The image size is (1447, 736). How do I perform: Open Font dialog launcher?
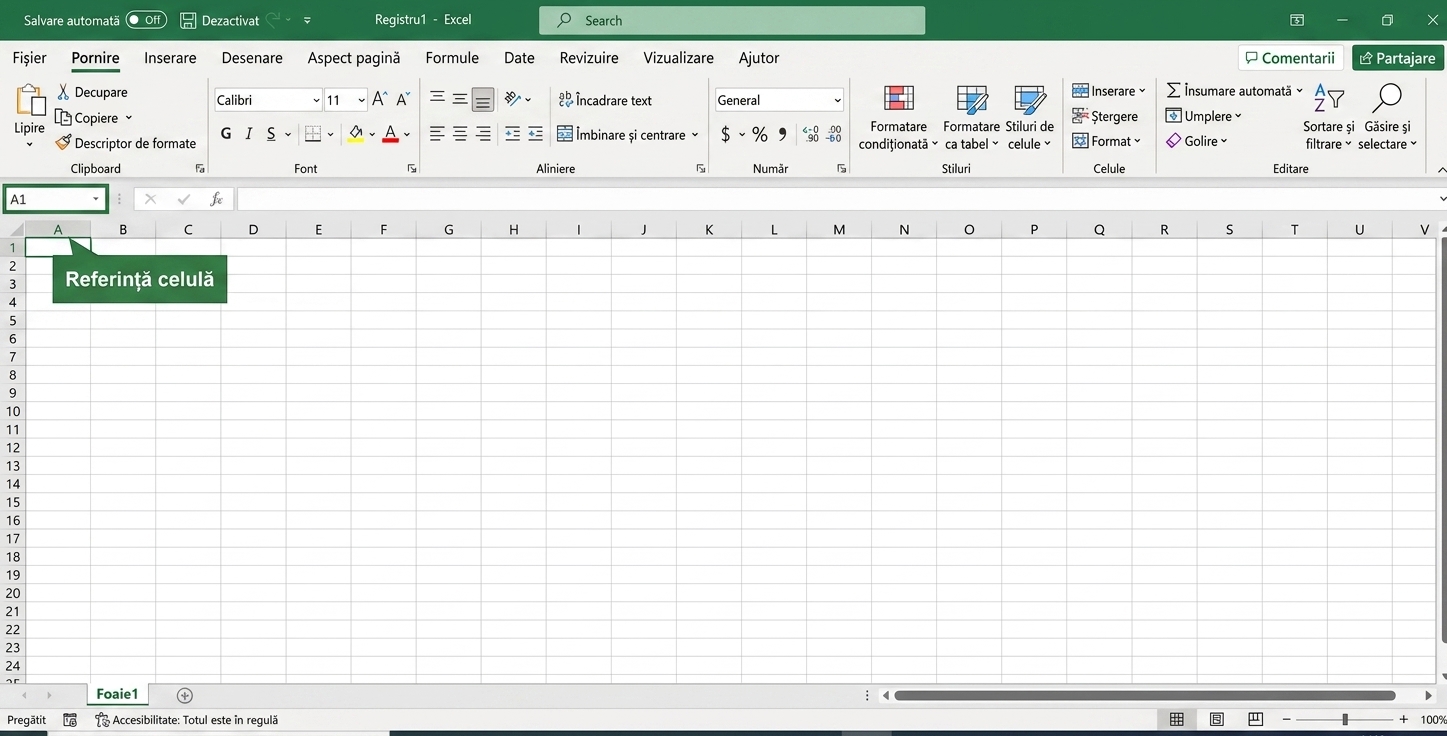pos(412,169)
